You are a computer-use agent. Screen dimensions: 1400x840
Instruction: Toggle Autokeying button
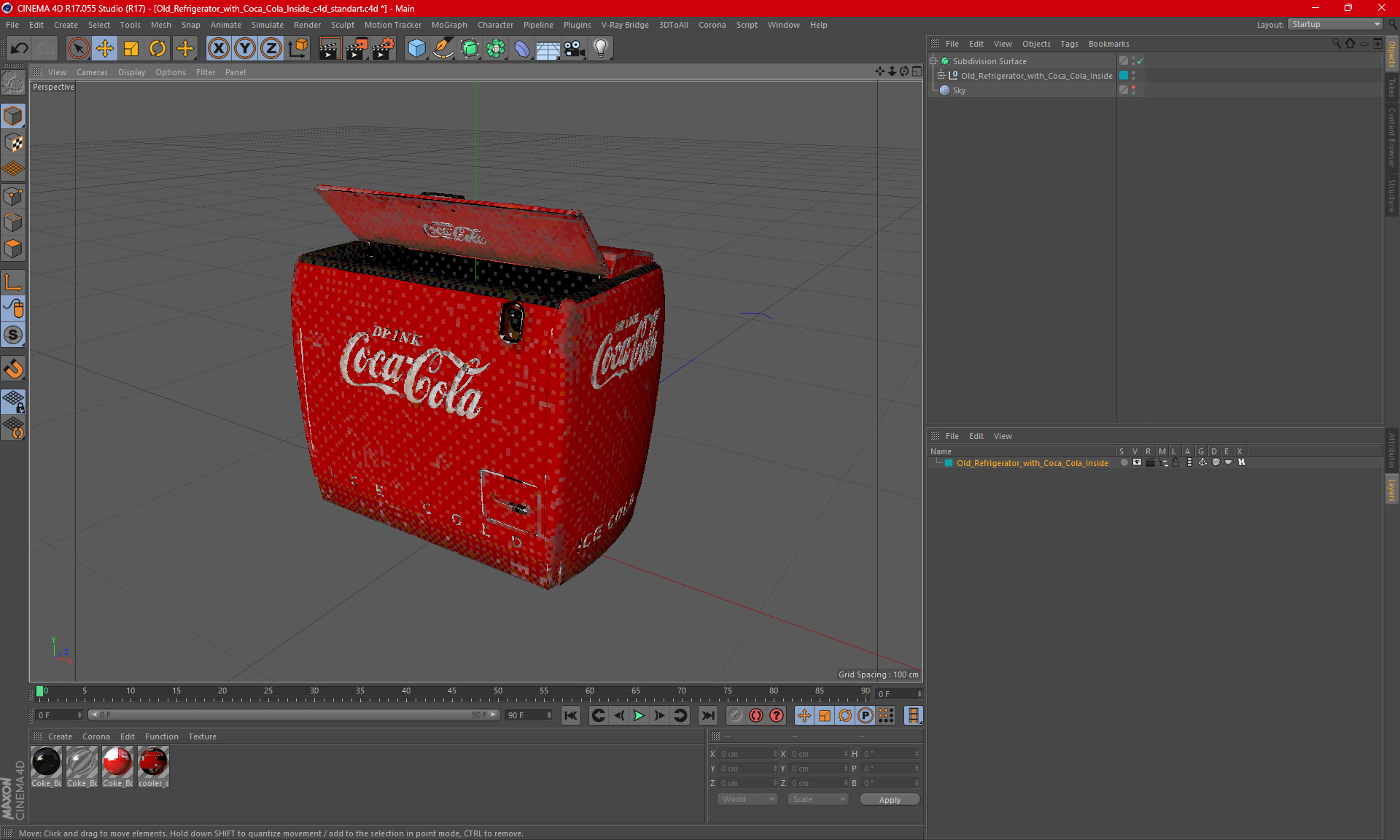coord(756,715)
